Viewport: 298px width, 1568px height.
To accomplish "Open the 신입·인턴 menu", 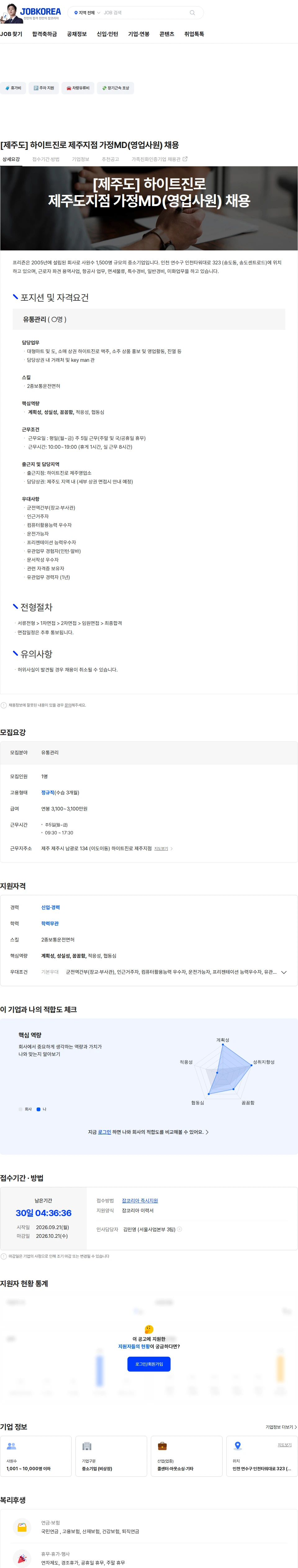I will (107, 34).
